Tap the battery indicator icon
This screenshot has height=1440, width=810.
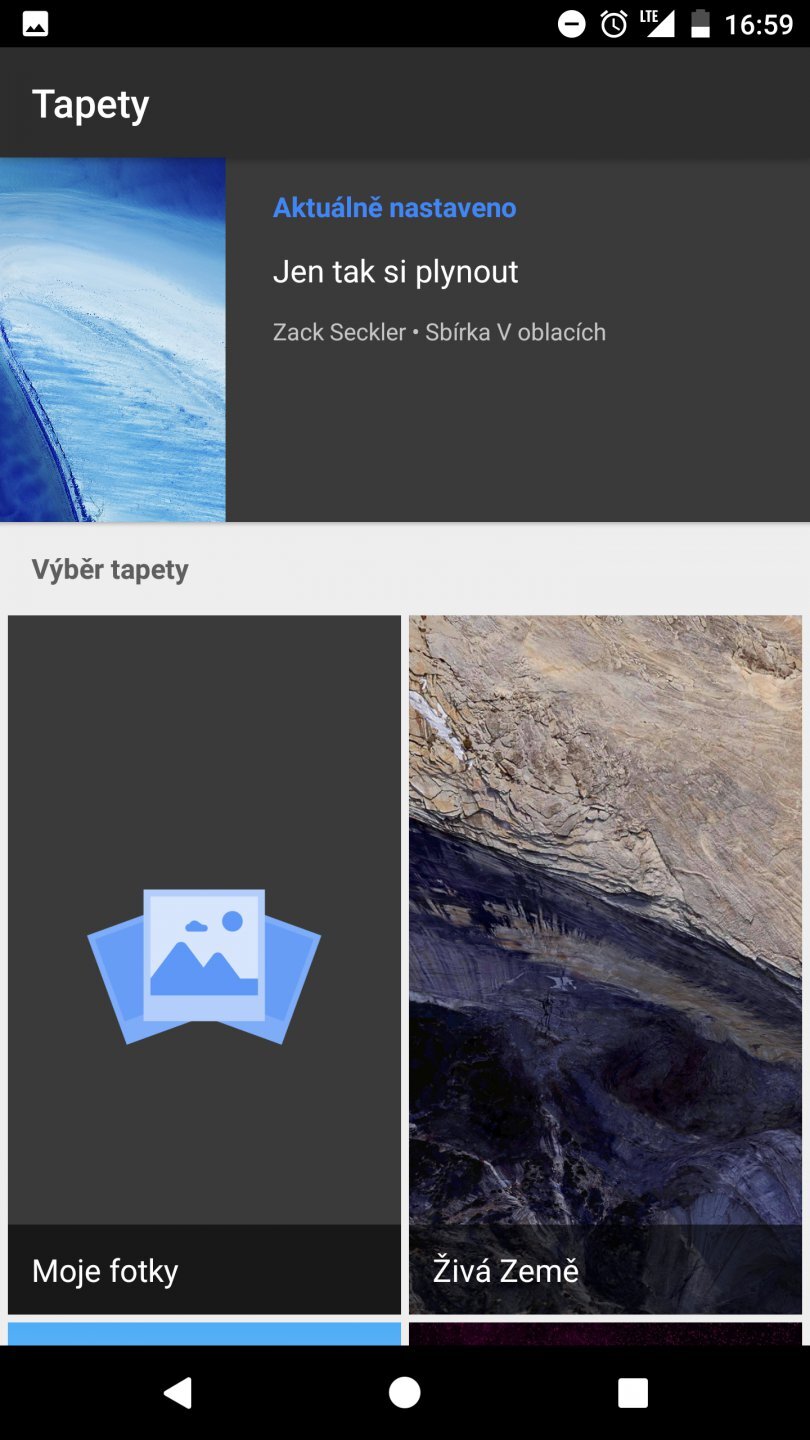tap(701, 24)
